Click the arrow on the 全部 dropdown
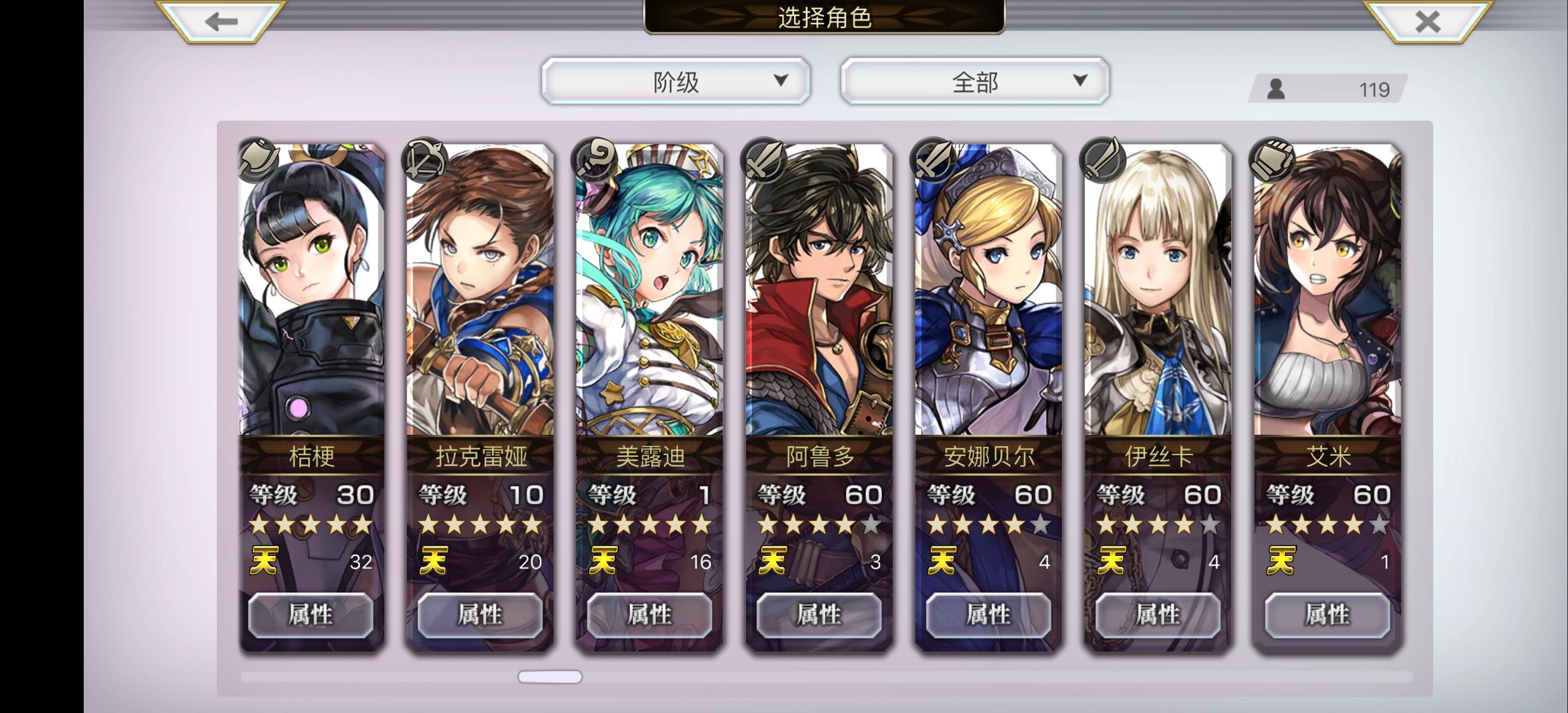Viewport: 1568px width, 713px height. (1080, 80)
